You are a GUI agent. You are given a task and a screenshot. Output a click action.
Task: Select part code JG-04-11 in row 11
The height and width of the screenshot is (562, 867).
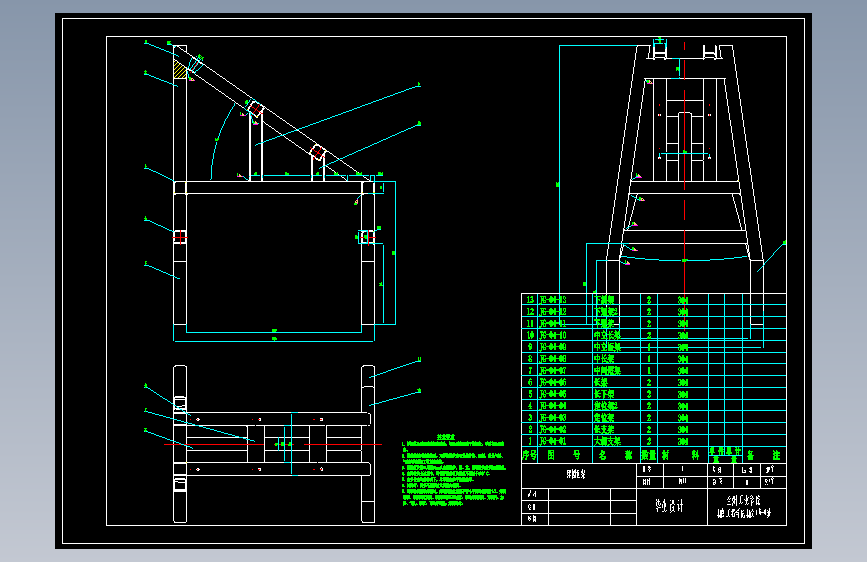tap(553, 324)
